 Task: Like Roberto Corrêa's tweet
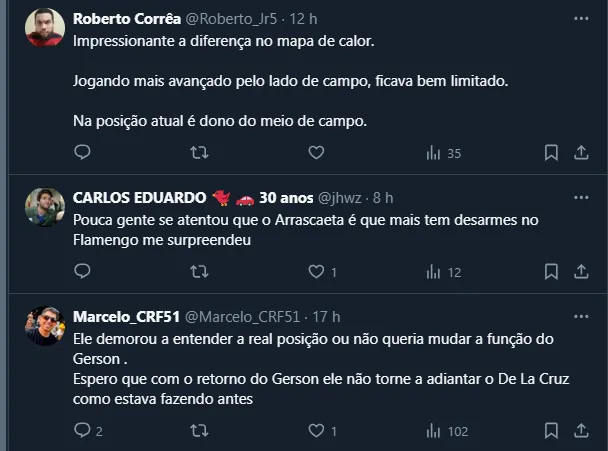316,153
